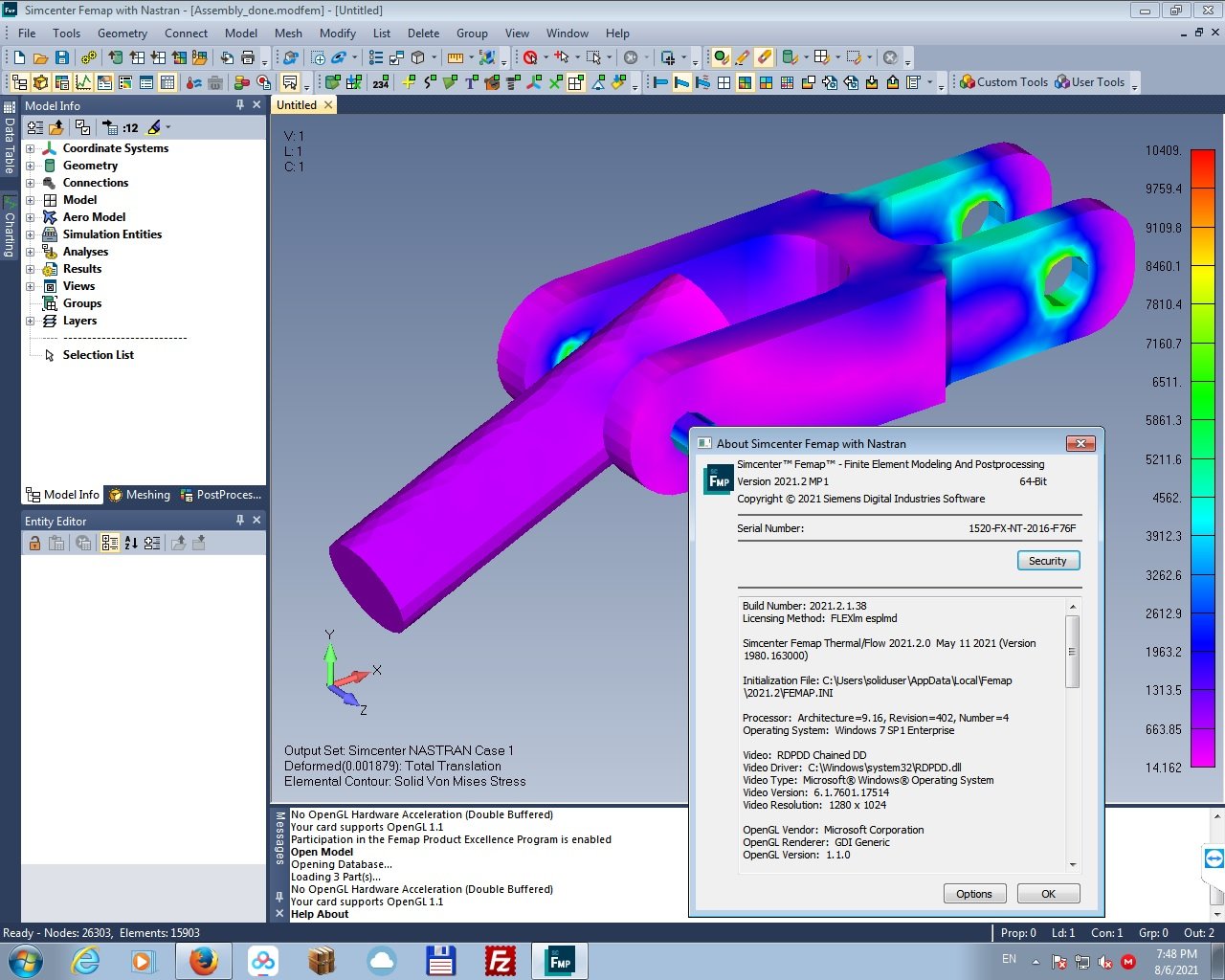Expand the Coordinate Systems tree node
This screenshot has width=1225, height=980.
tap(30, 148)
